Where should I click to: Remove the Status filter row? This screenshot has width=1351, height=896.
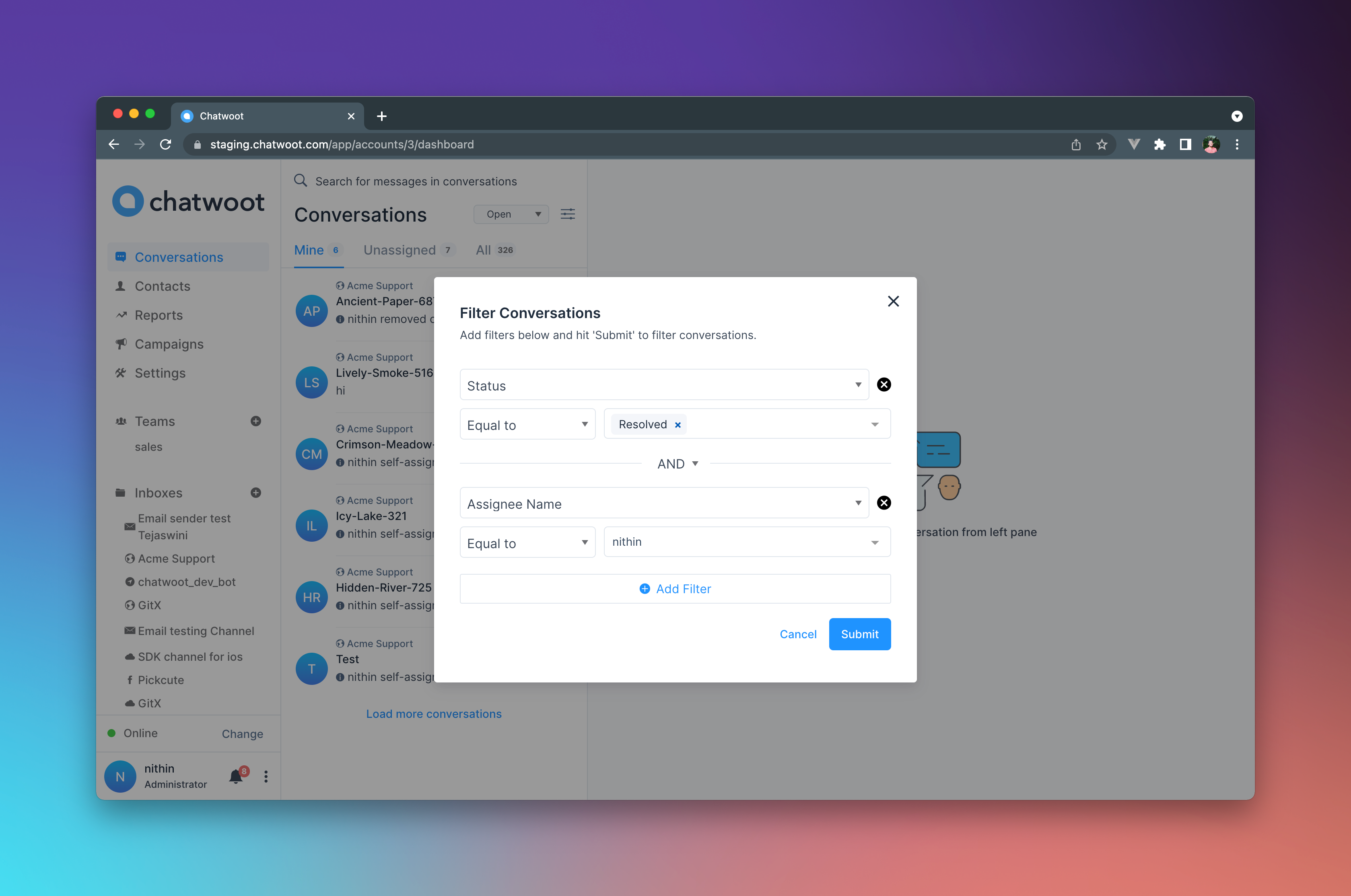[883, 385]
